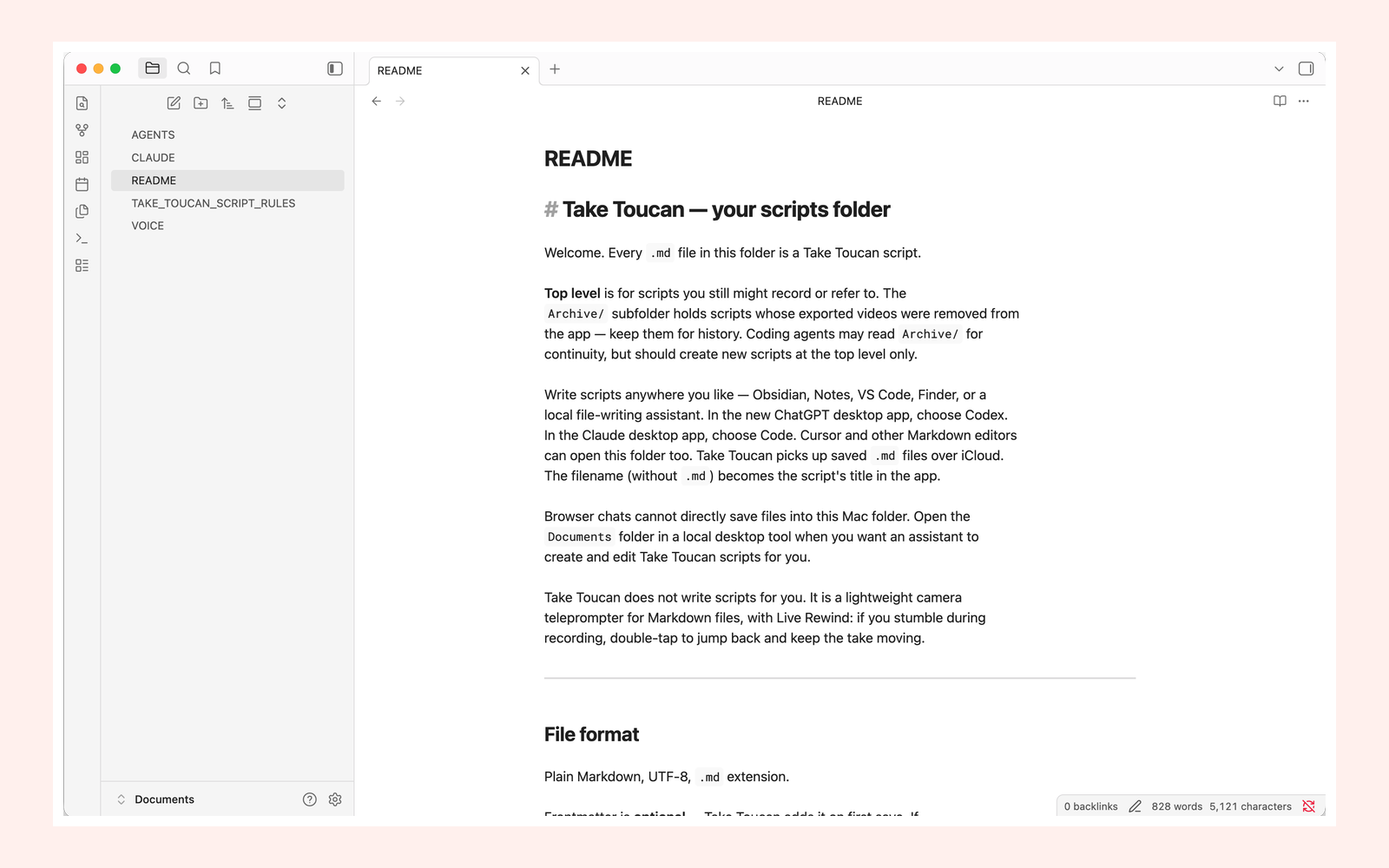This screenshot has height=868, width=1389.
Task: Toggle the right sidebar
Action: coord(1306,69)
